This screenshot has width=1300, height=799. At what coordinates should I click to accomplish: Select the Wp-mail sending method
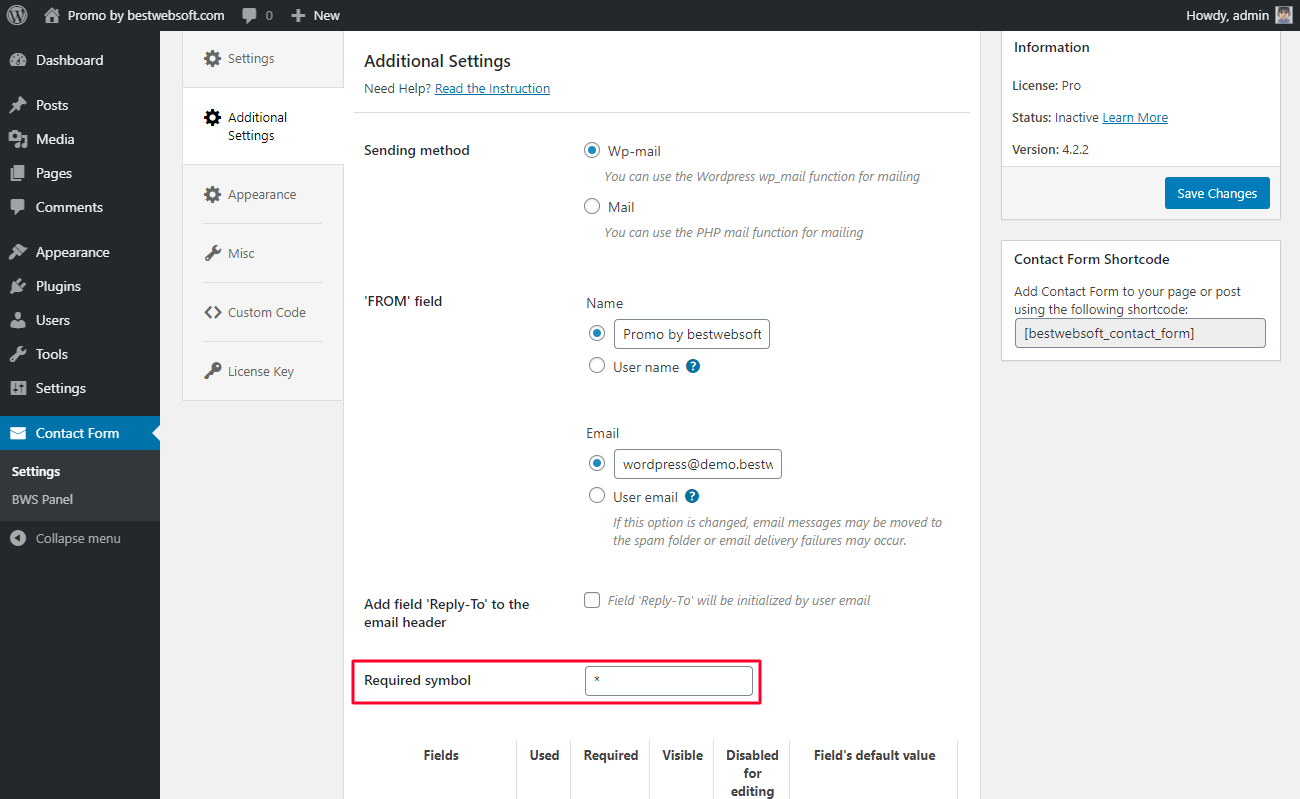click(592, 151)
